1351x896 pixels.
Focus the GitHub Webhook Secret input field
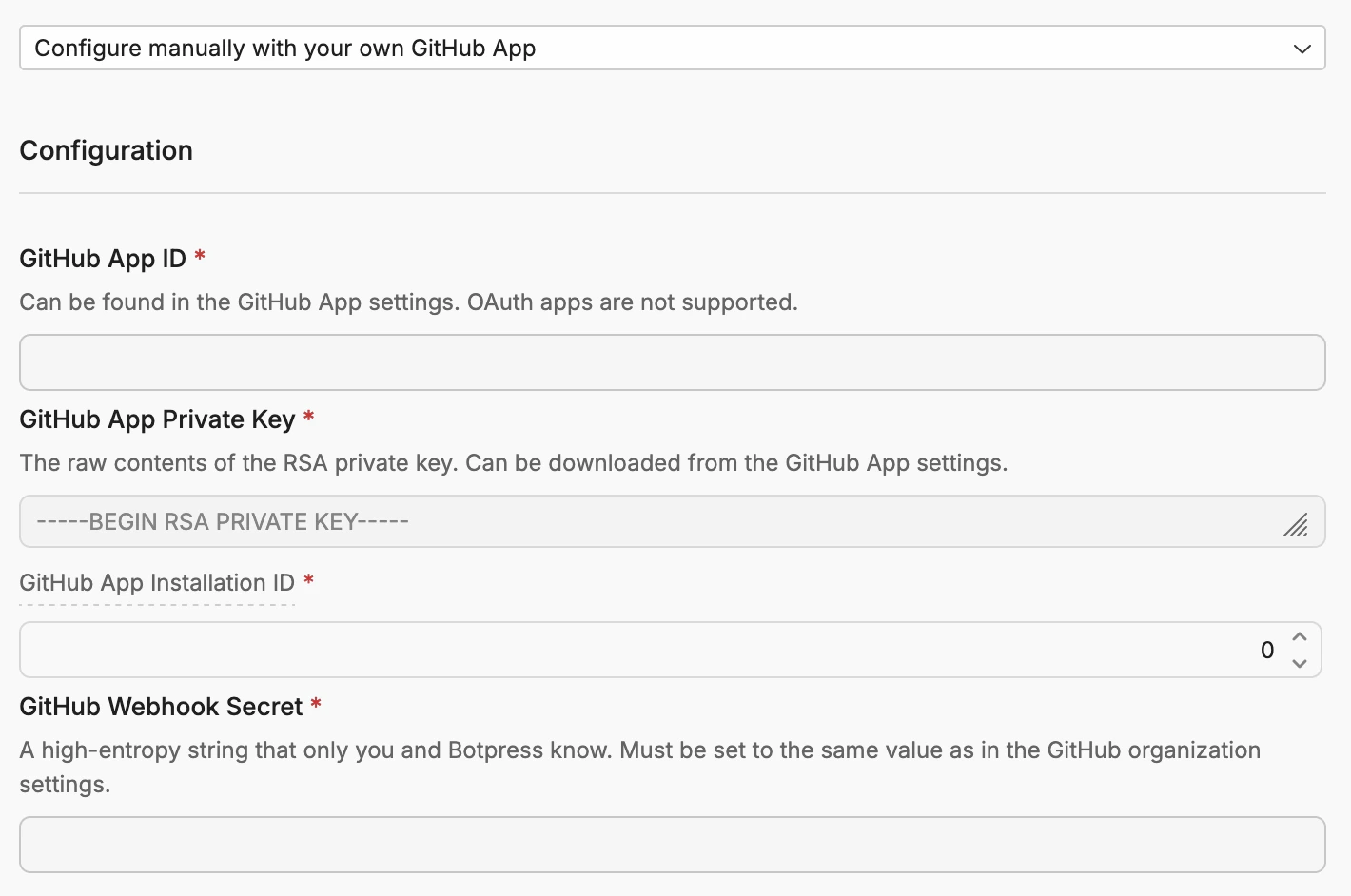(672, 845)
